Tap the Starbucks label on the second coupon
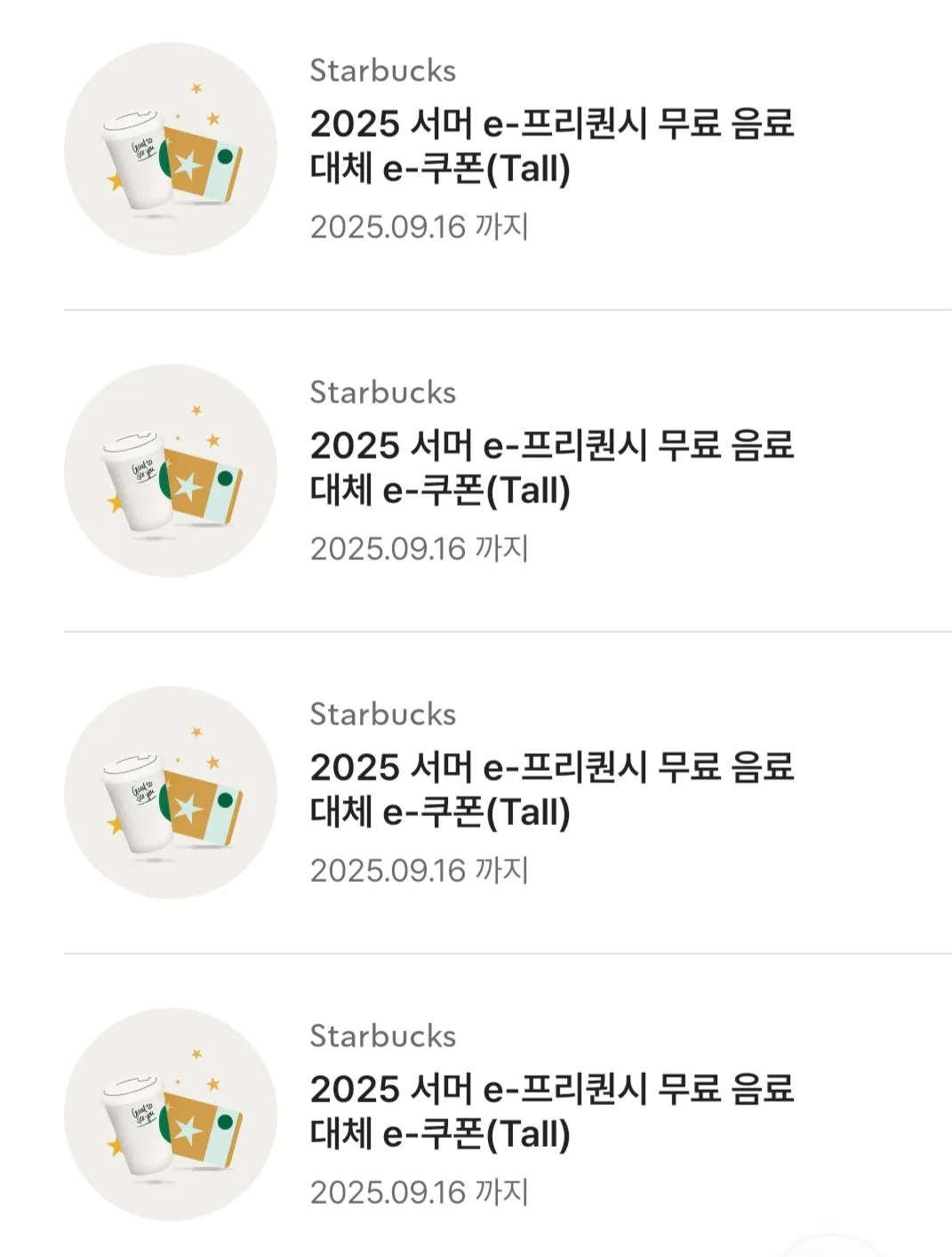The width and height of the screenshot is (952, 1257). point(383,392)
